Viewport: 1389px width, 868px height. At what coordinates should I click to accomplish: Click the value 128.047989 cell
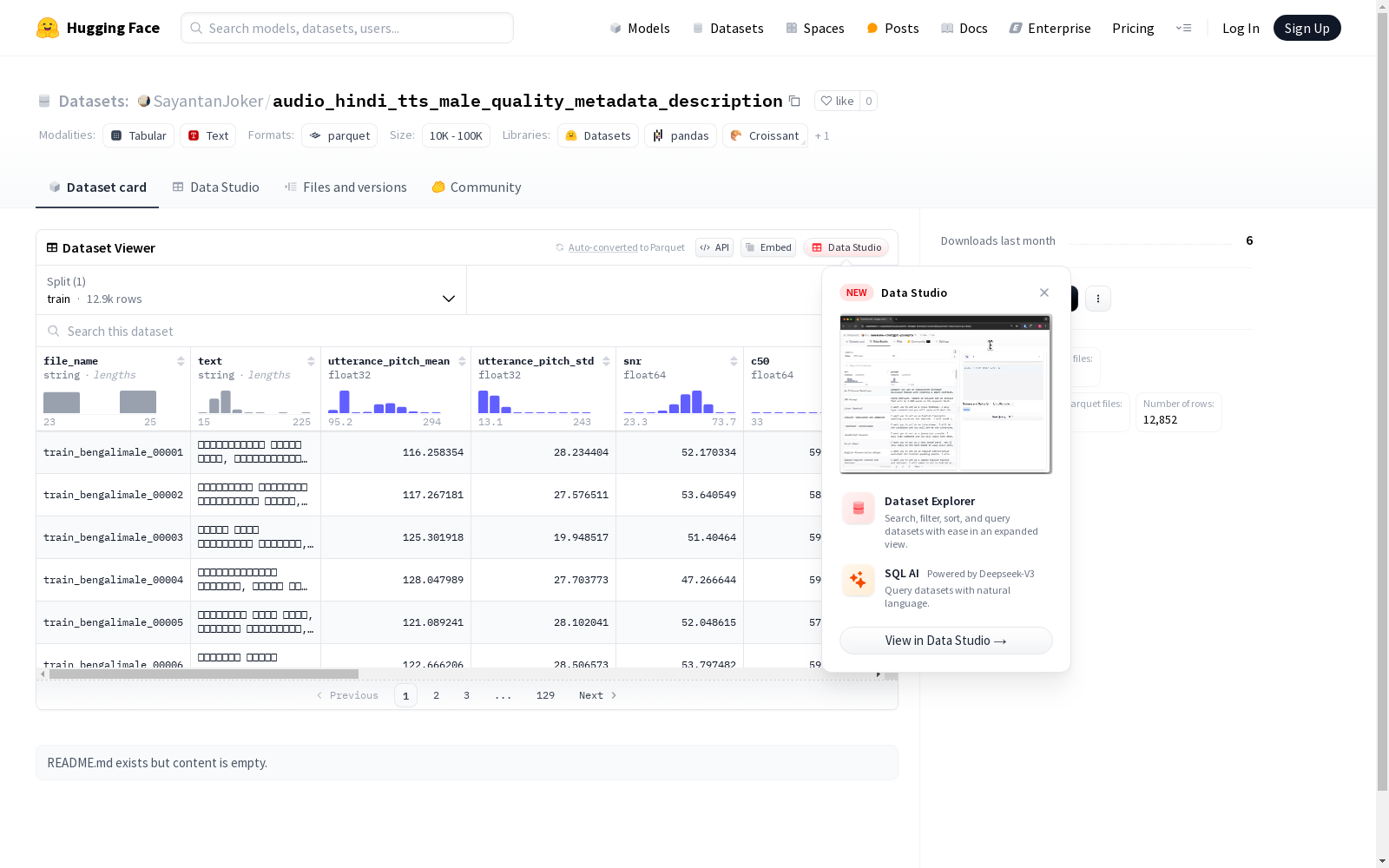(x=396, y=580)
